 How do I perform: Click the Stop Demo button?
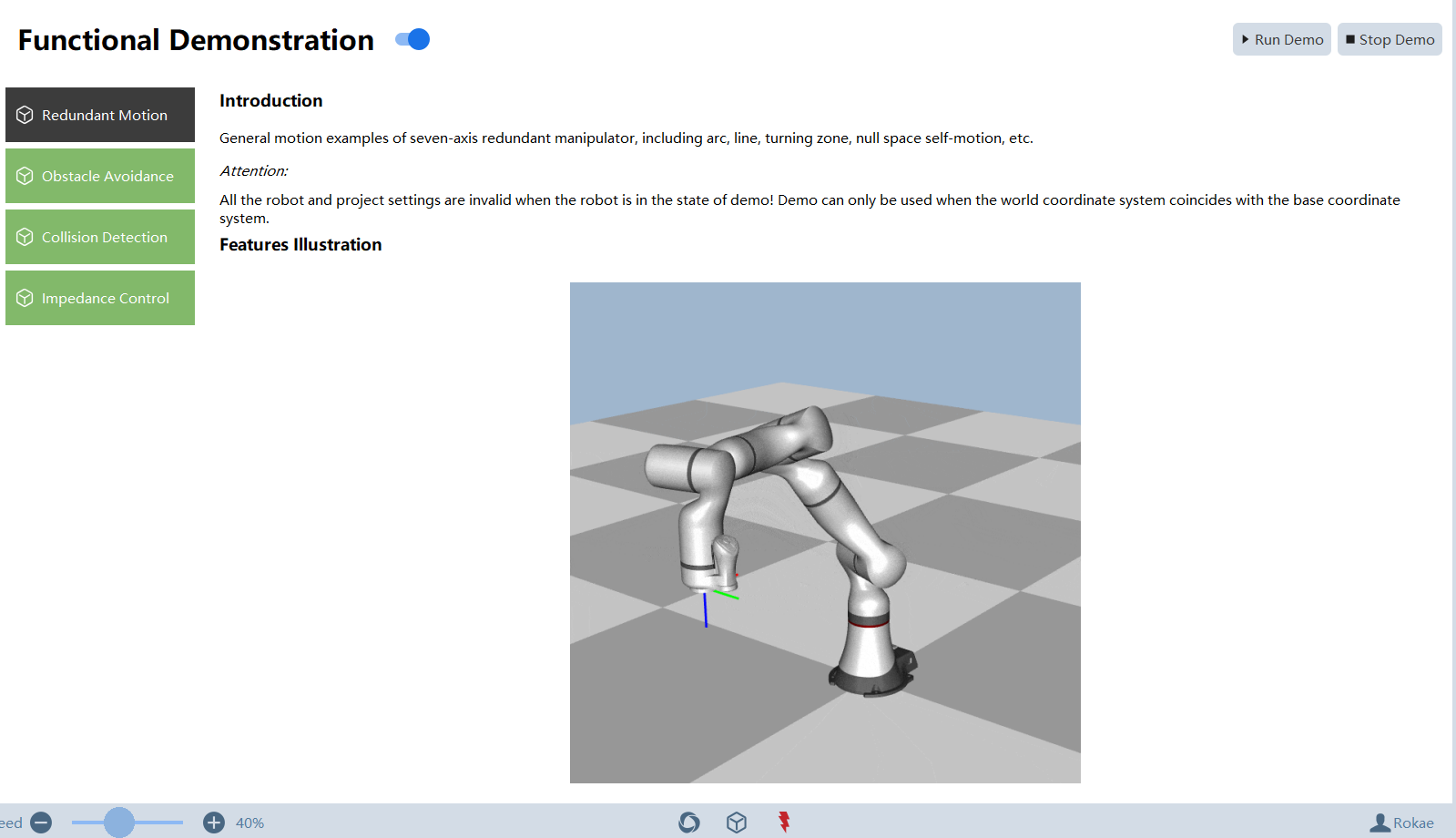[1389, 39]
